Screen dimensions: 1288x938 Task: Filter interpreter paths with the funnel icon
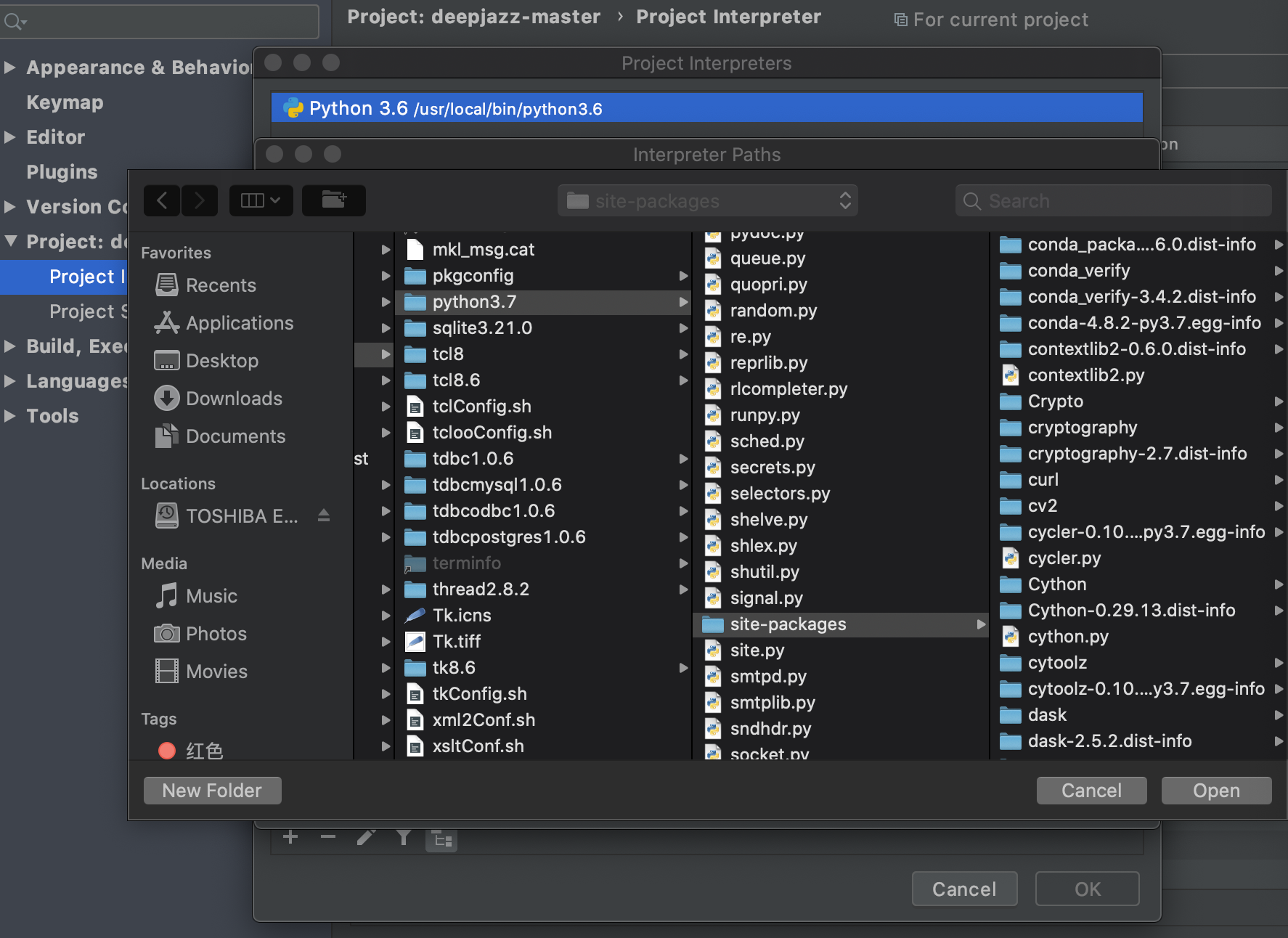(404, 837)
